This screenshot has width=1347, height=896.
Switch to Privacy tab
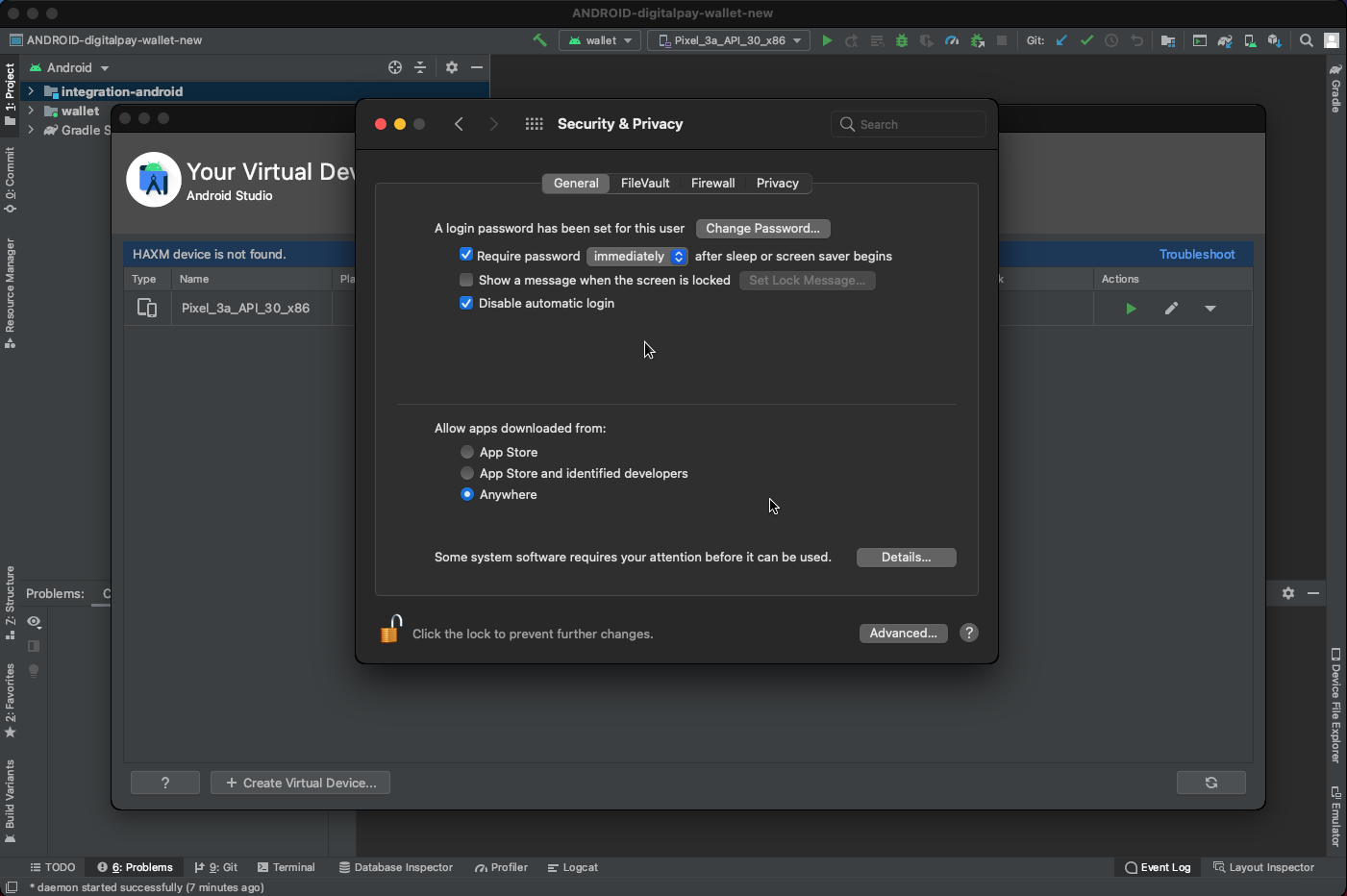778,183
